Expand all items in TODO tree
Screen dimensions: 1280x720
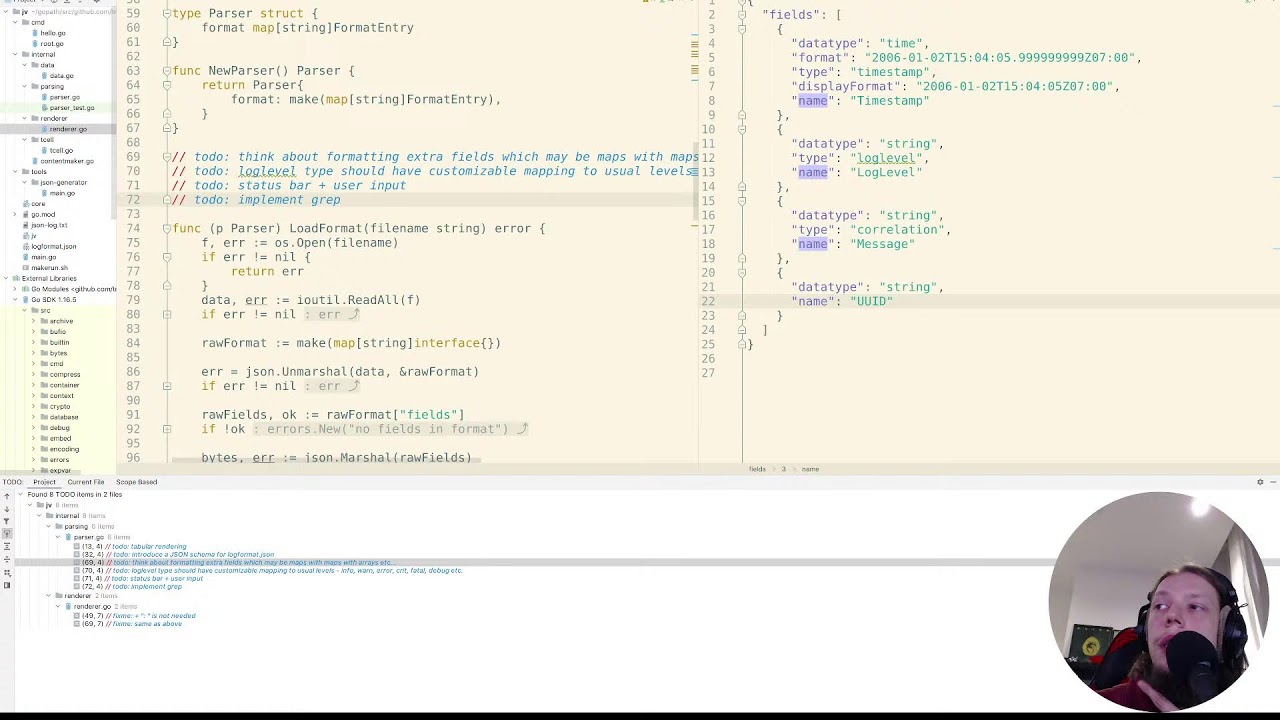(x=6, y=547)
